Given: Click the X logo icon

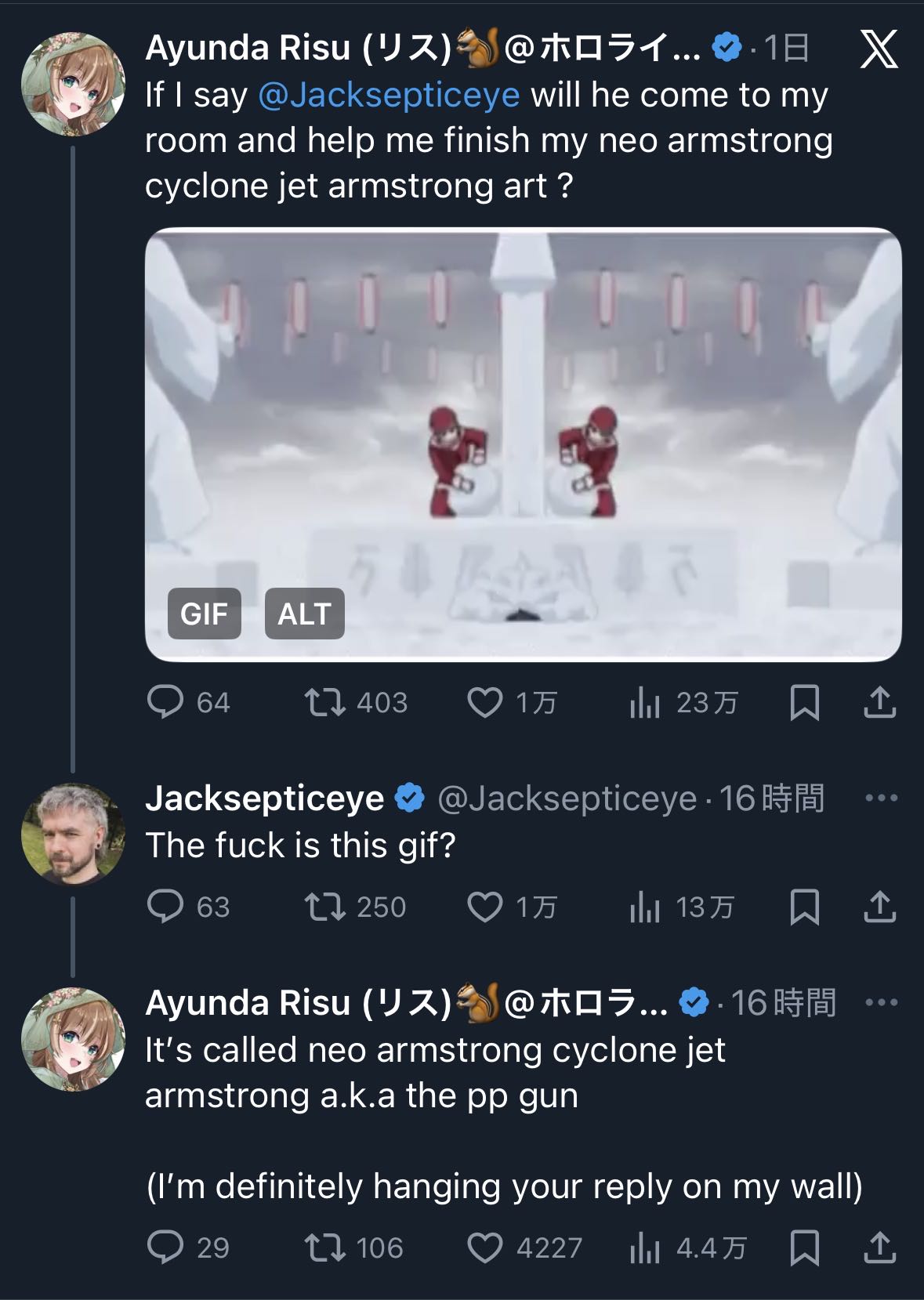Looking at the screenshot, I should click(x=879, y=50).
